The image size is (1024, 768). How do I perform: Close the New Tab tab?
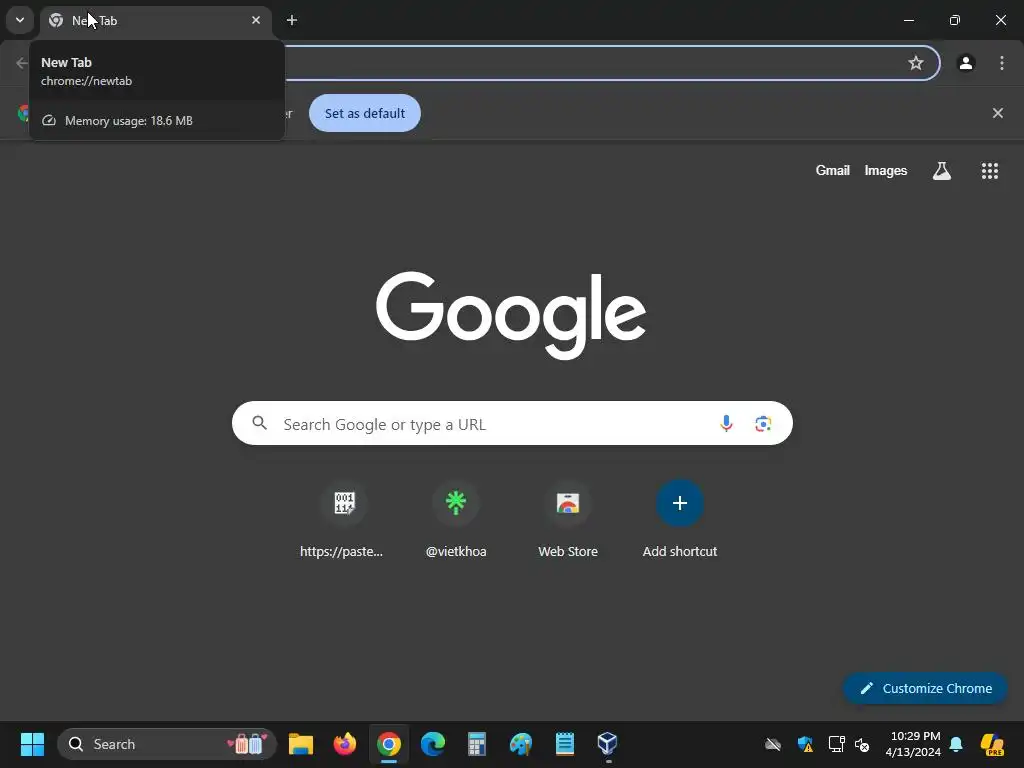point(256,20)
